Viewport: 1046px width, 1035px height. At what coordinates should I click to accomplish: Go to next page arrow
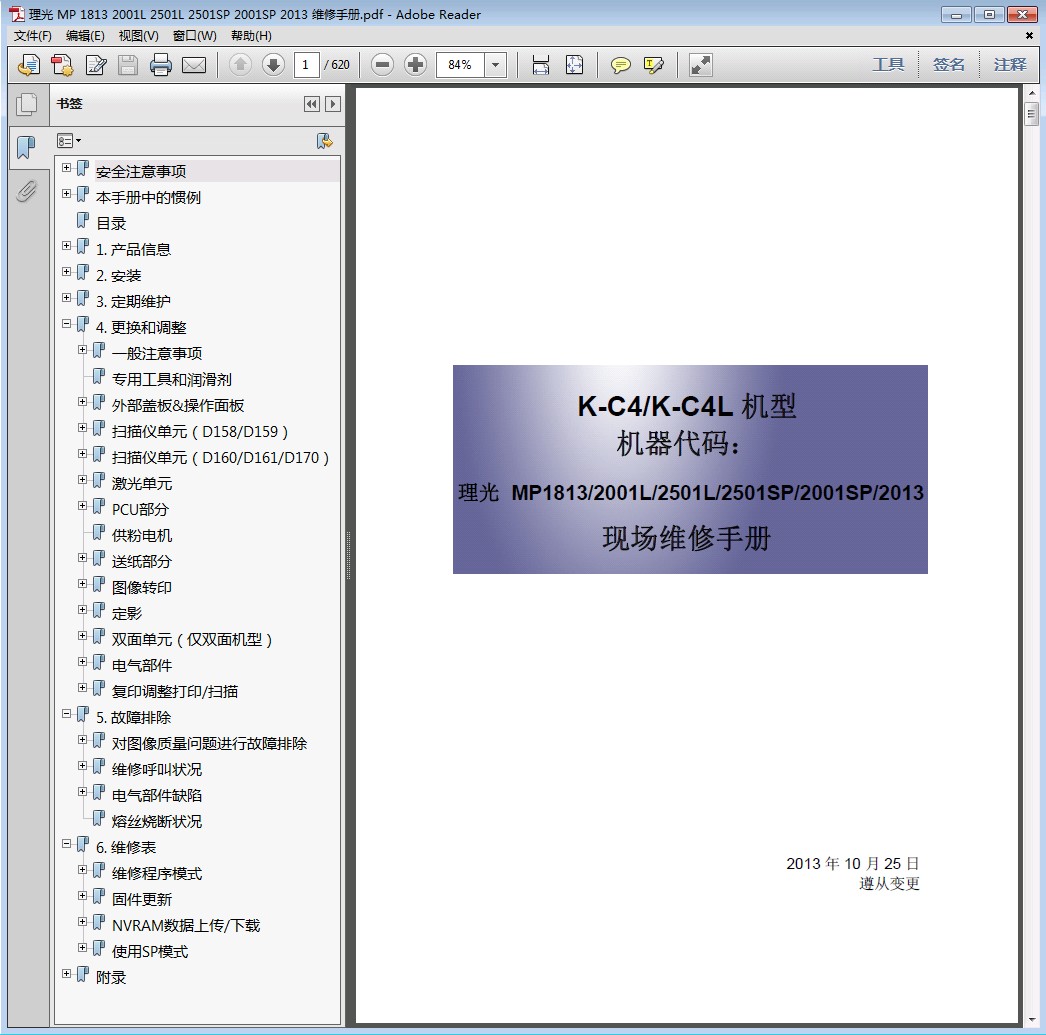[x=273, y=65]
